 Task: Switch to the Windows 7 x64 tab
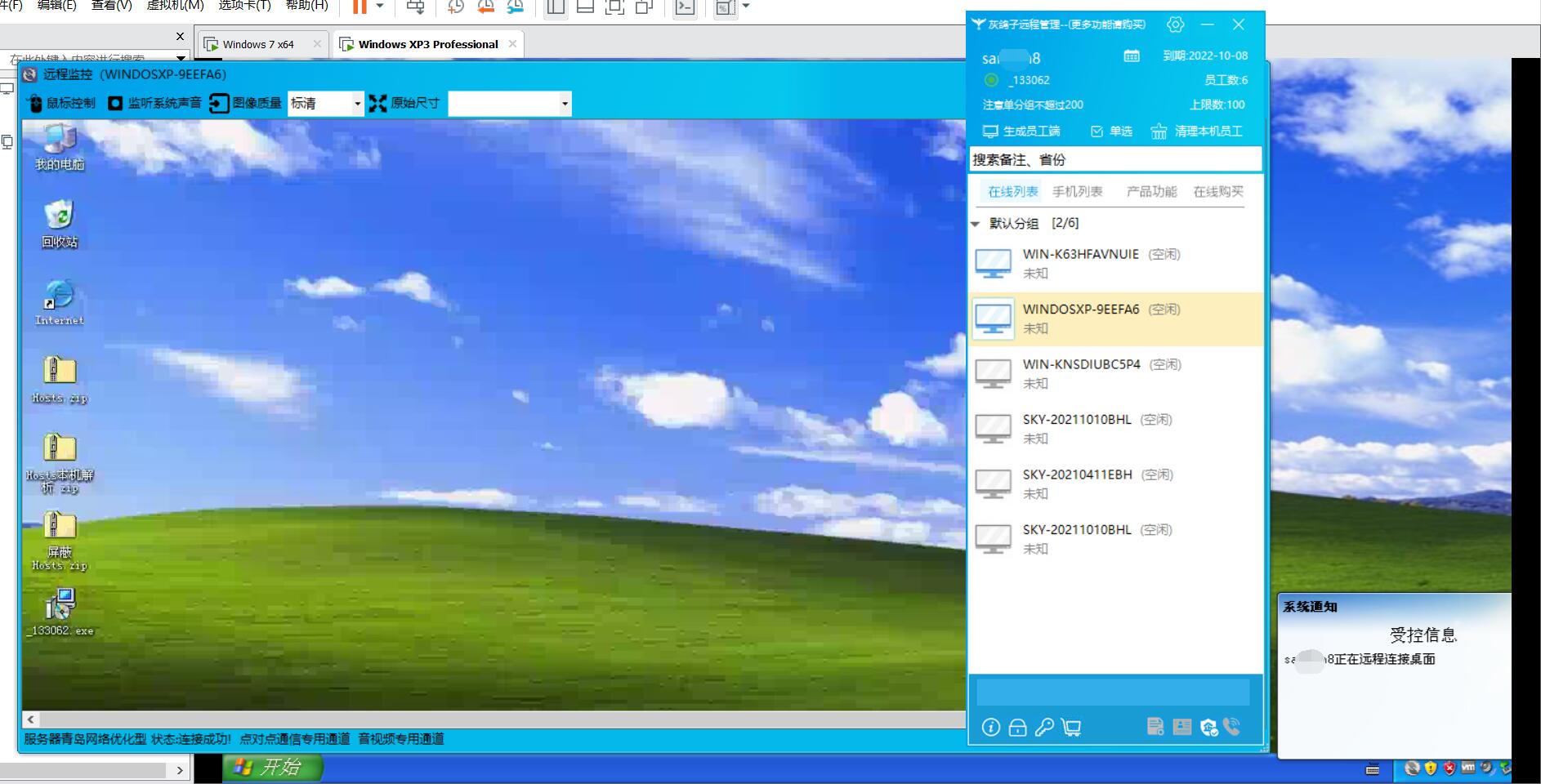pos(257,44)
